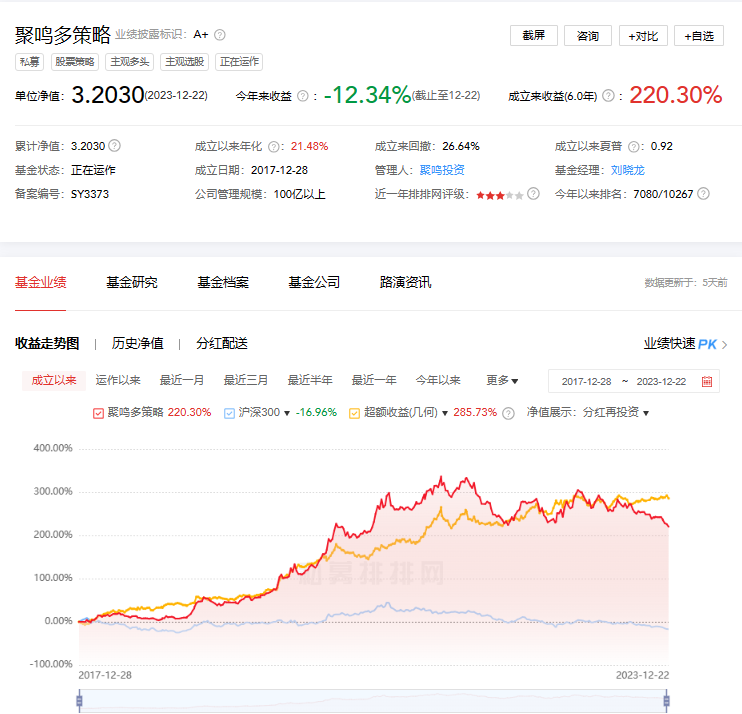Viewport: 742px width, 714px height.
Task: Open 刘晓龙 fund manager link
Action: (x=627, y=170)
